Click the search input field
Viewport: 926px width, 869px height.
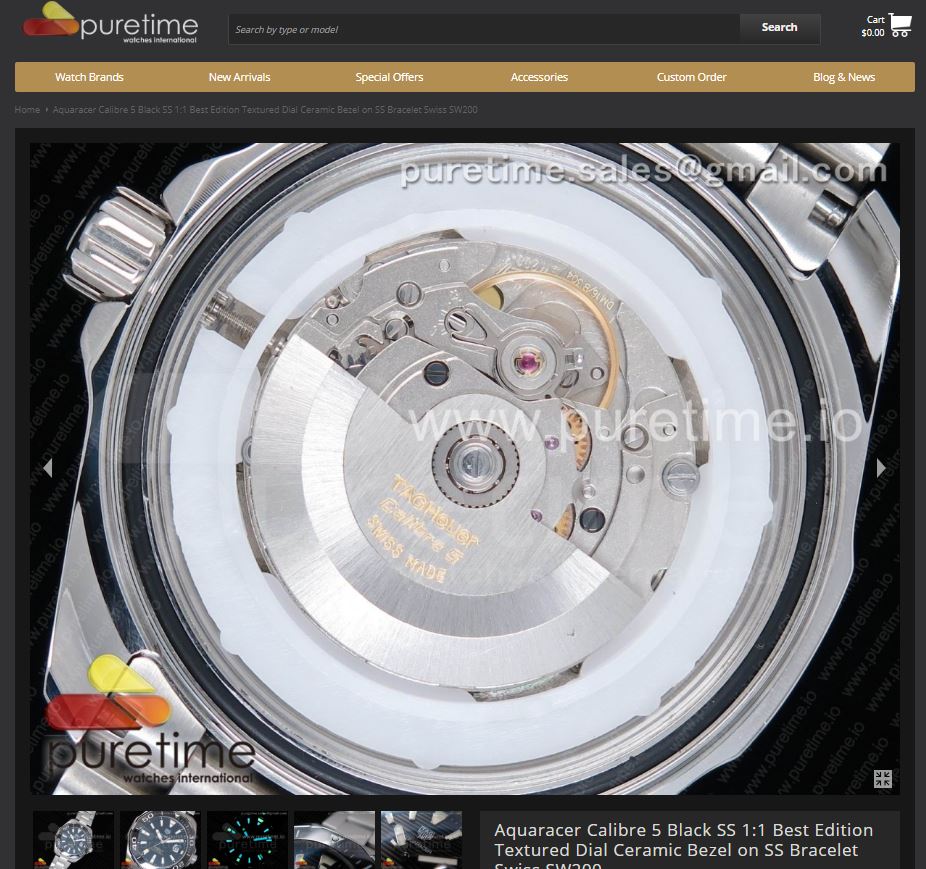484,29
